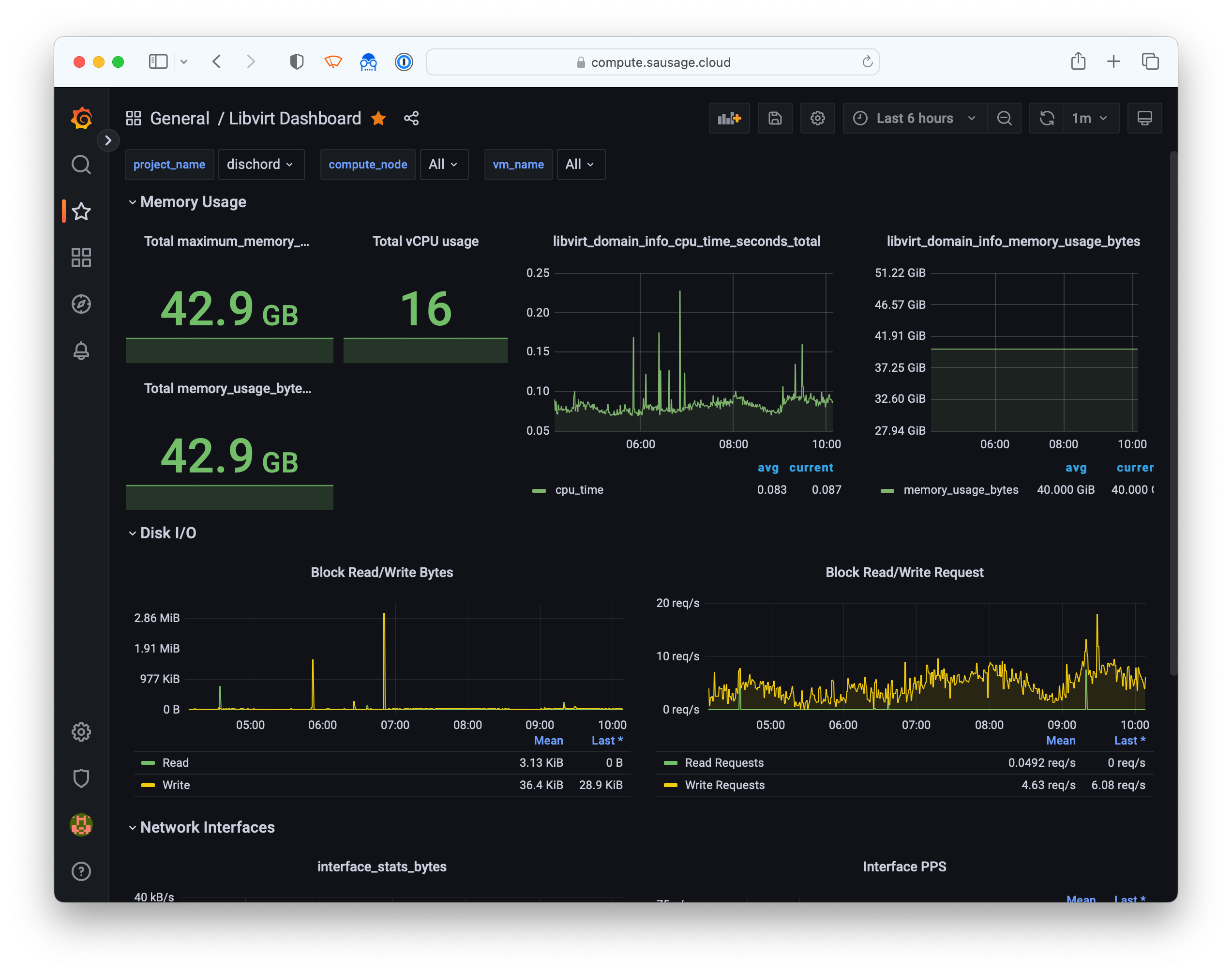1232x974 pixels.
Task: Open compute_node All dropdown
Action: pos(444,164)
